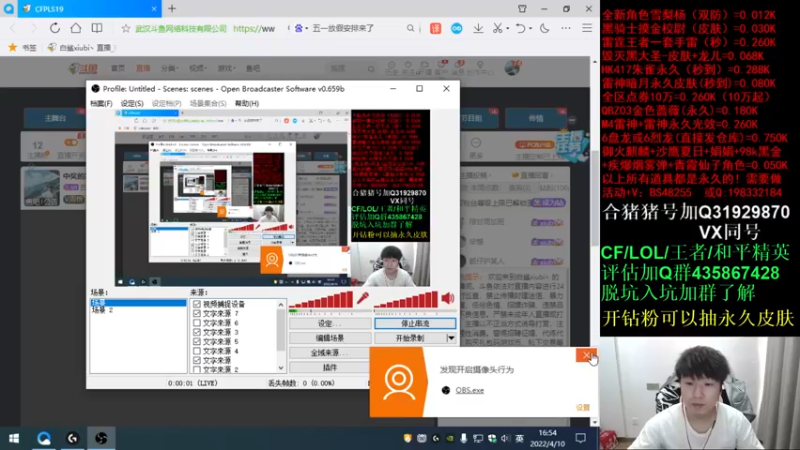
Task: Open the reading mode book icon
Action: pyautogui.click(x=96, y=28)
